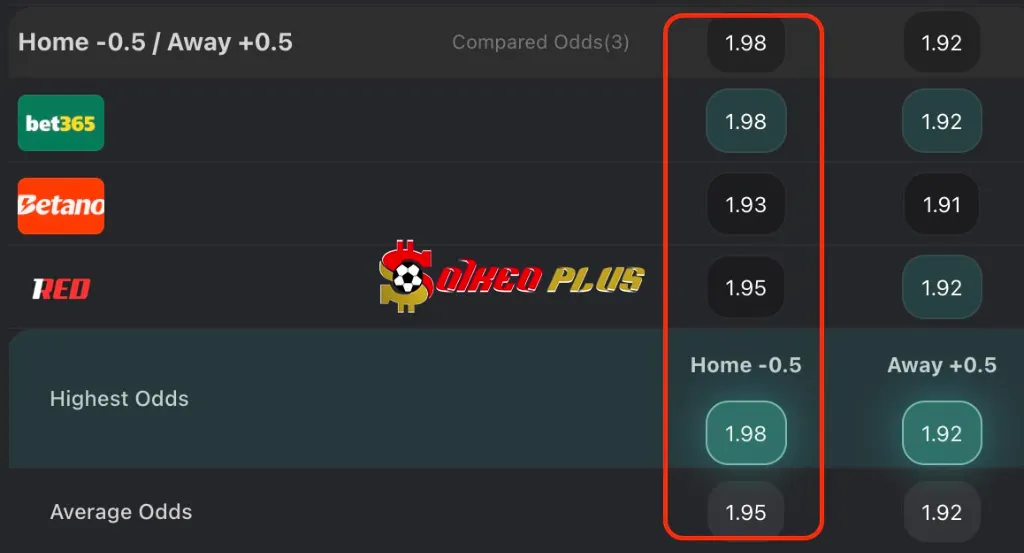Select highest Home -0.5 odds 1.98
This screenshot has width=1024, height=553.
[746, 433]
